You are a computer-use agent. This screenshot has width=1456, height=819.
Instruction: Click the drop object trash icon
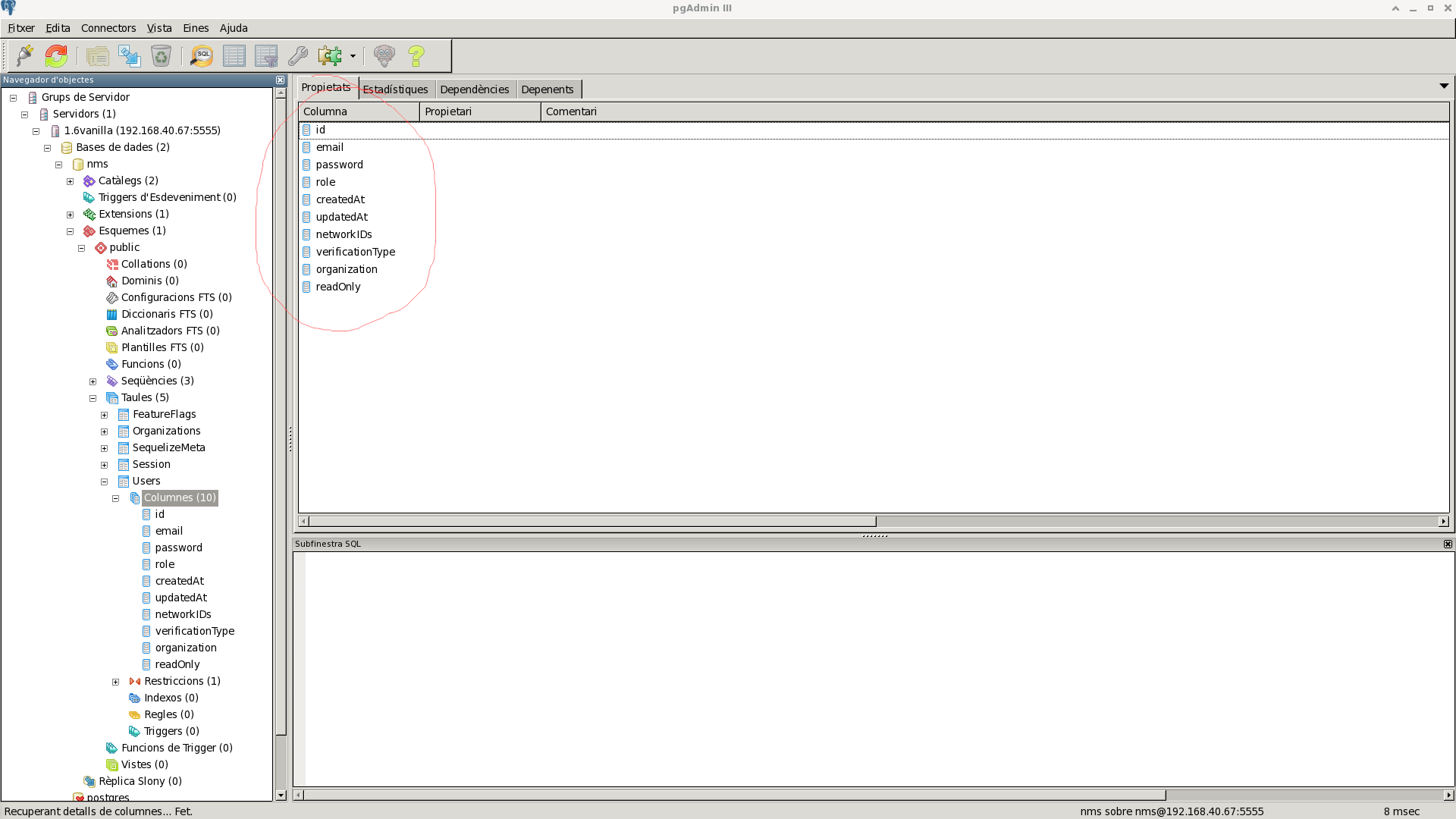click(x=161, y=56)
